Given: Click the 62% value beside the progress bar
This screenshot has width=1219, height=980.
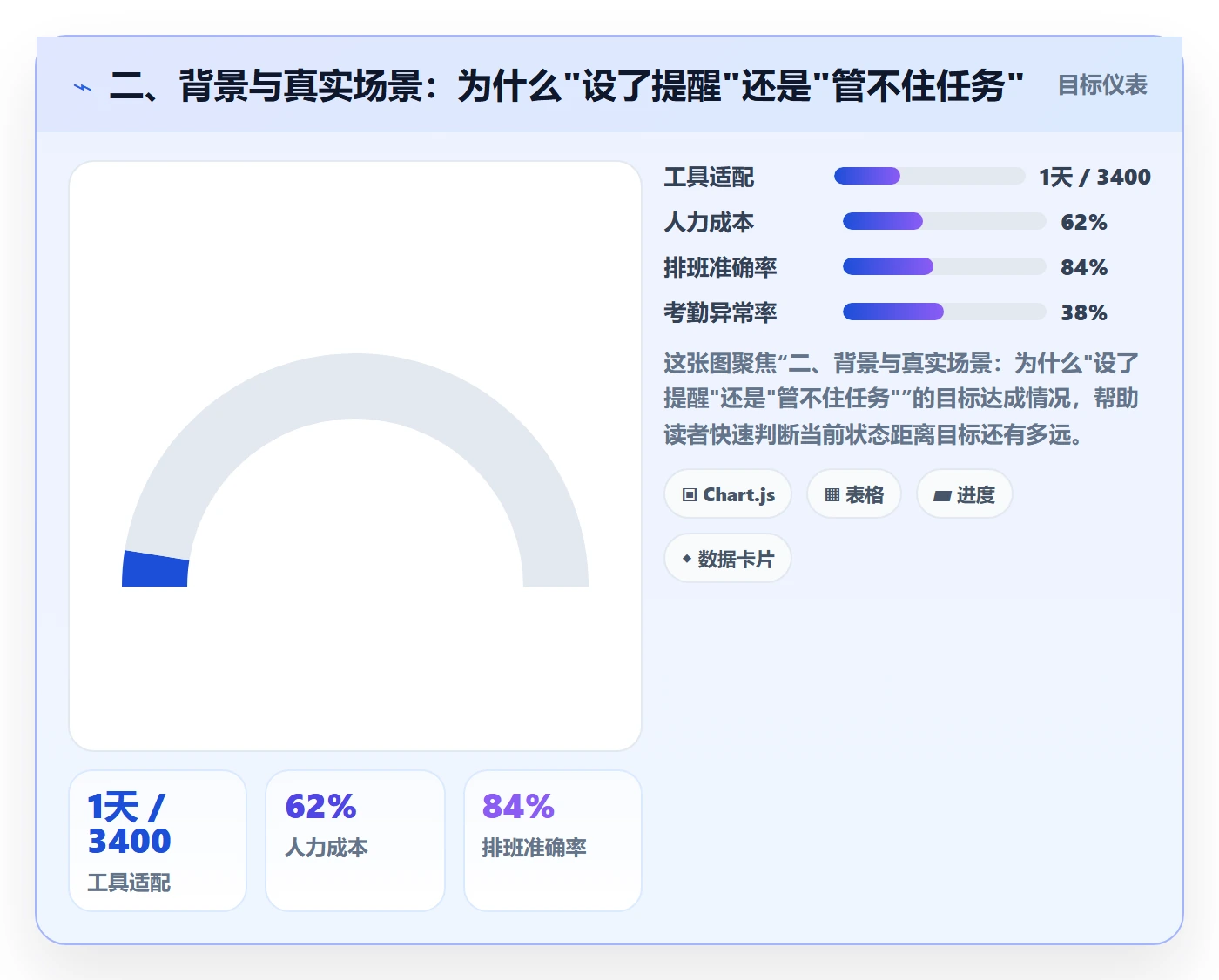Looking at the screenshot, I should coord(1084,223).
